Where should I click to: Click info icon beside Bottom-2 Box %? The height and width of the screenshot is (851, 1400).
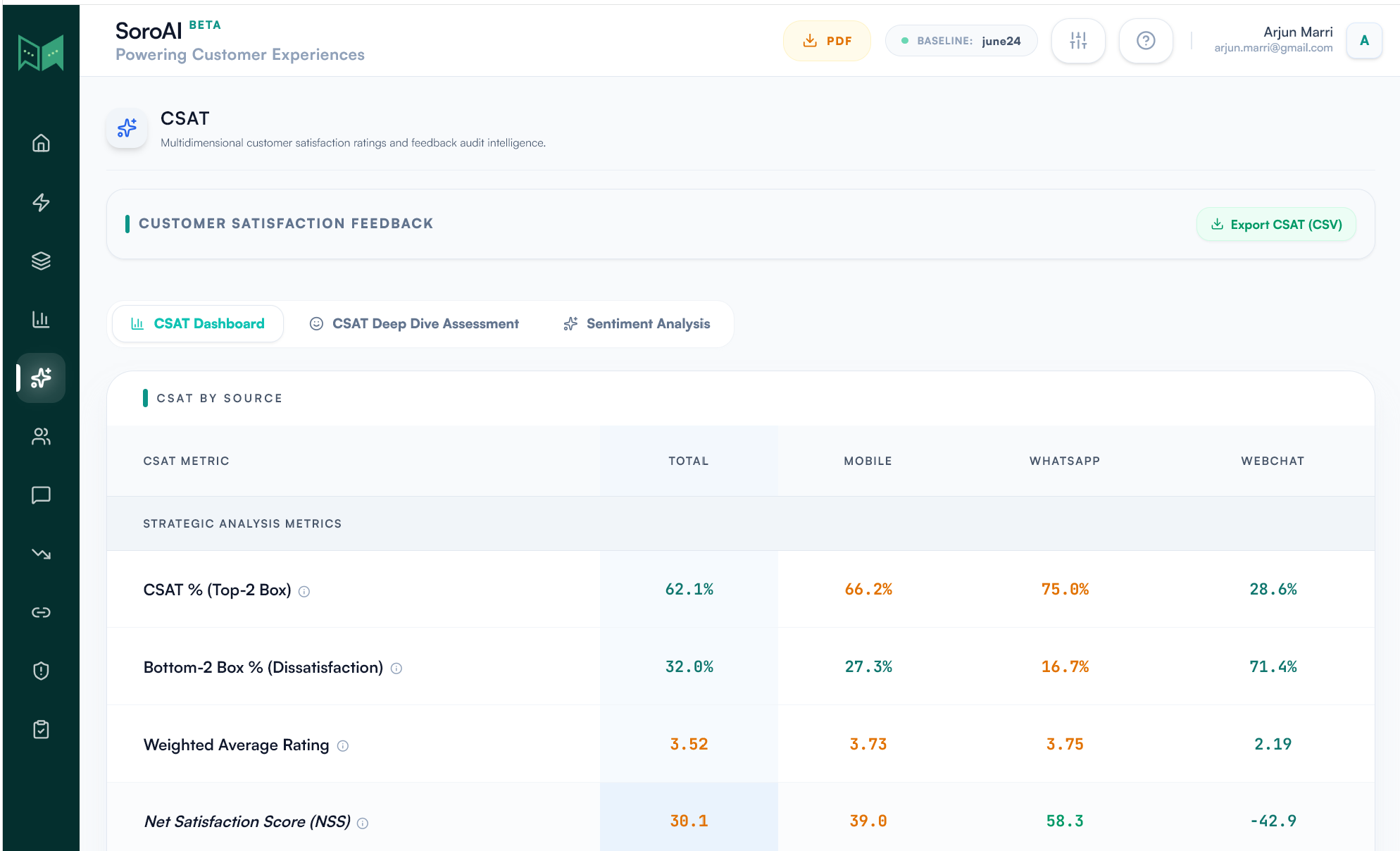pyautogui.click(x=396, y=669)
